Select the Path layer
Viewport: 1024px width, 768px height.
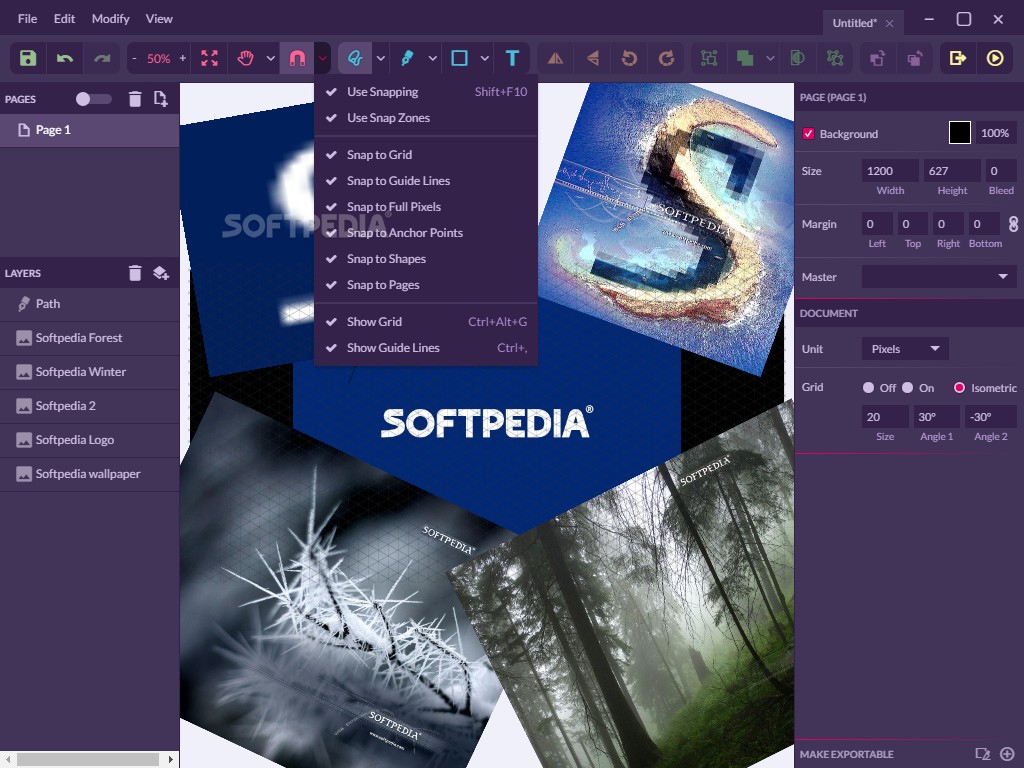point(89,304)
